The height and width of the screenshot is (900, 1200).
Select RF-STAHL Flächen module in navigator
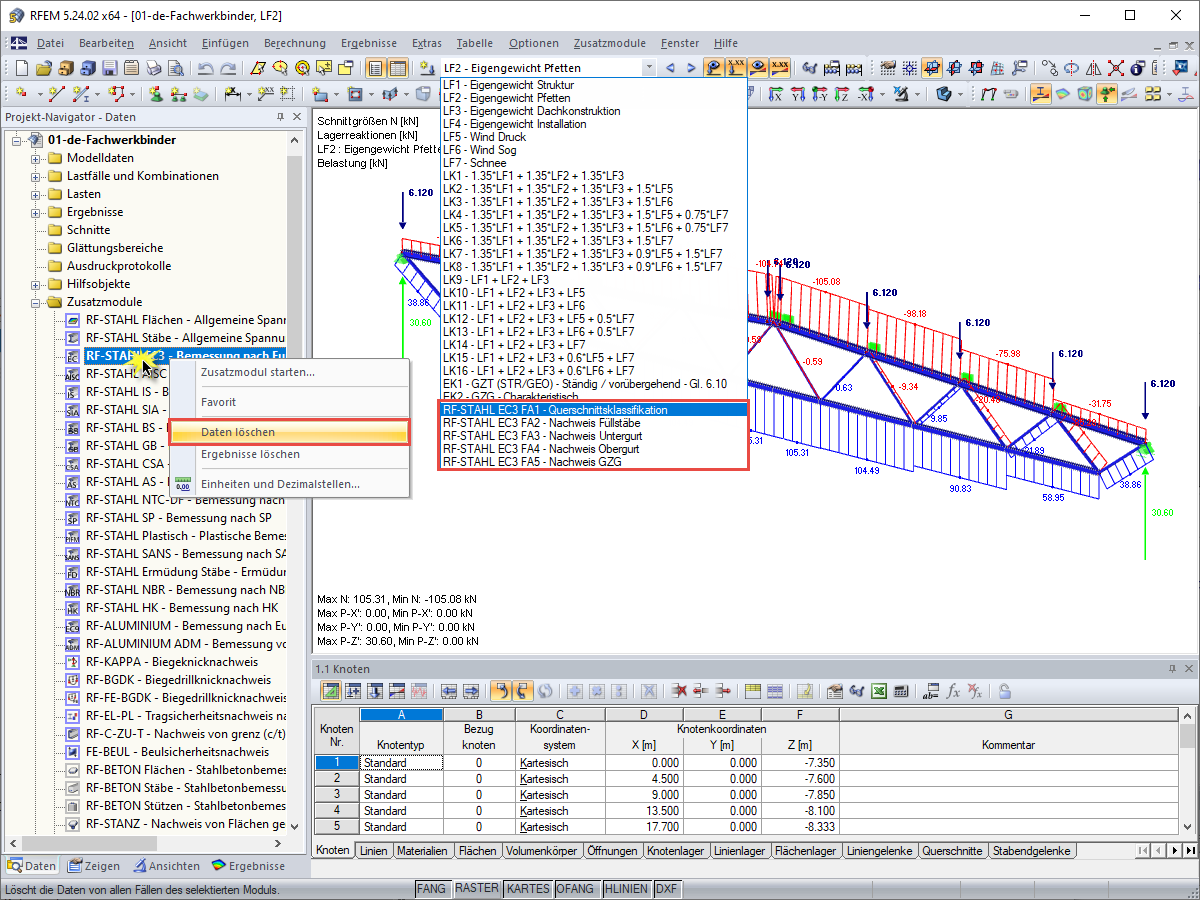tap(185, 320)
